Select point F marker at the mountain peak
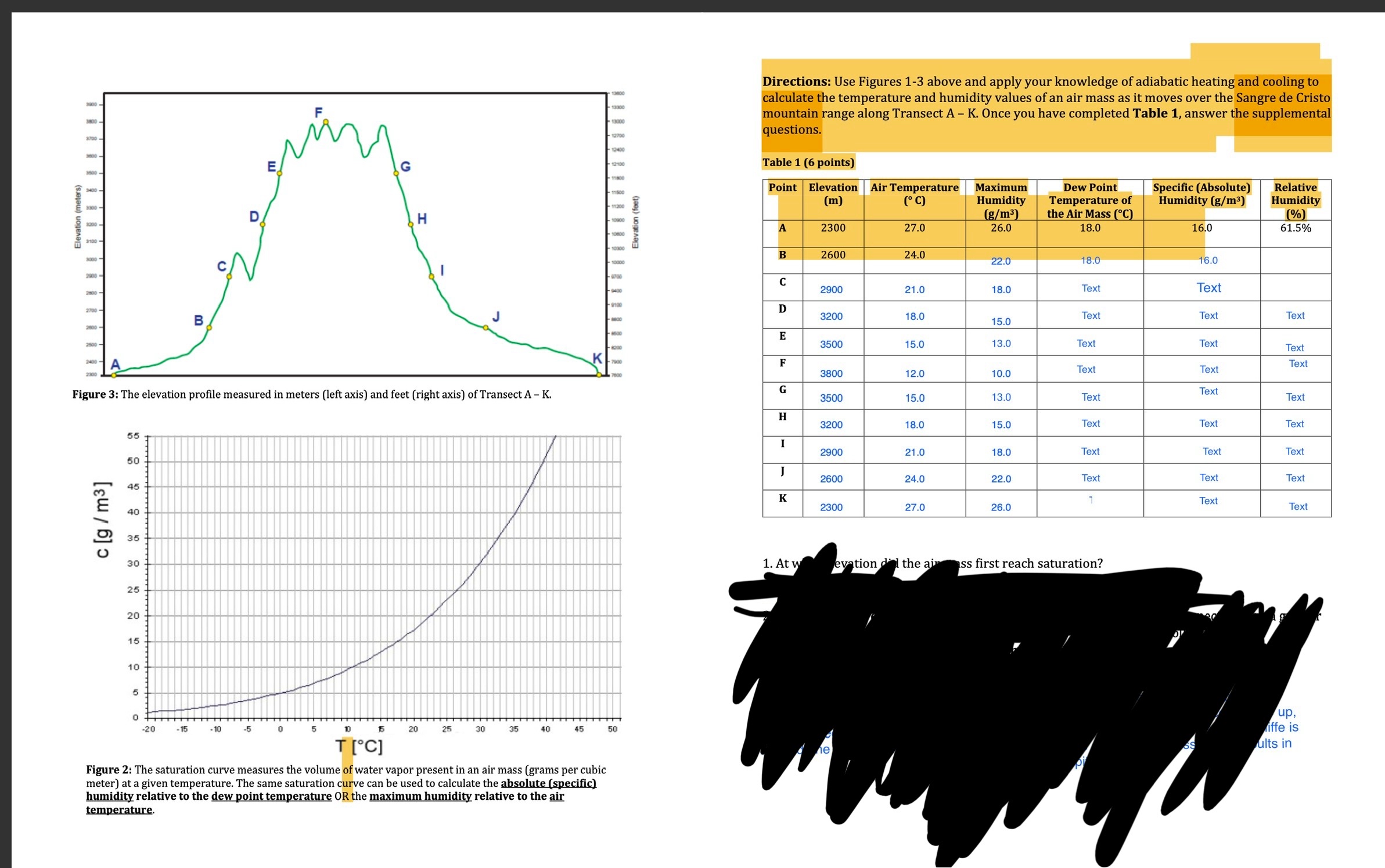 pyautogui.click(x=325, y=121)
